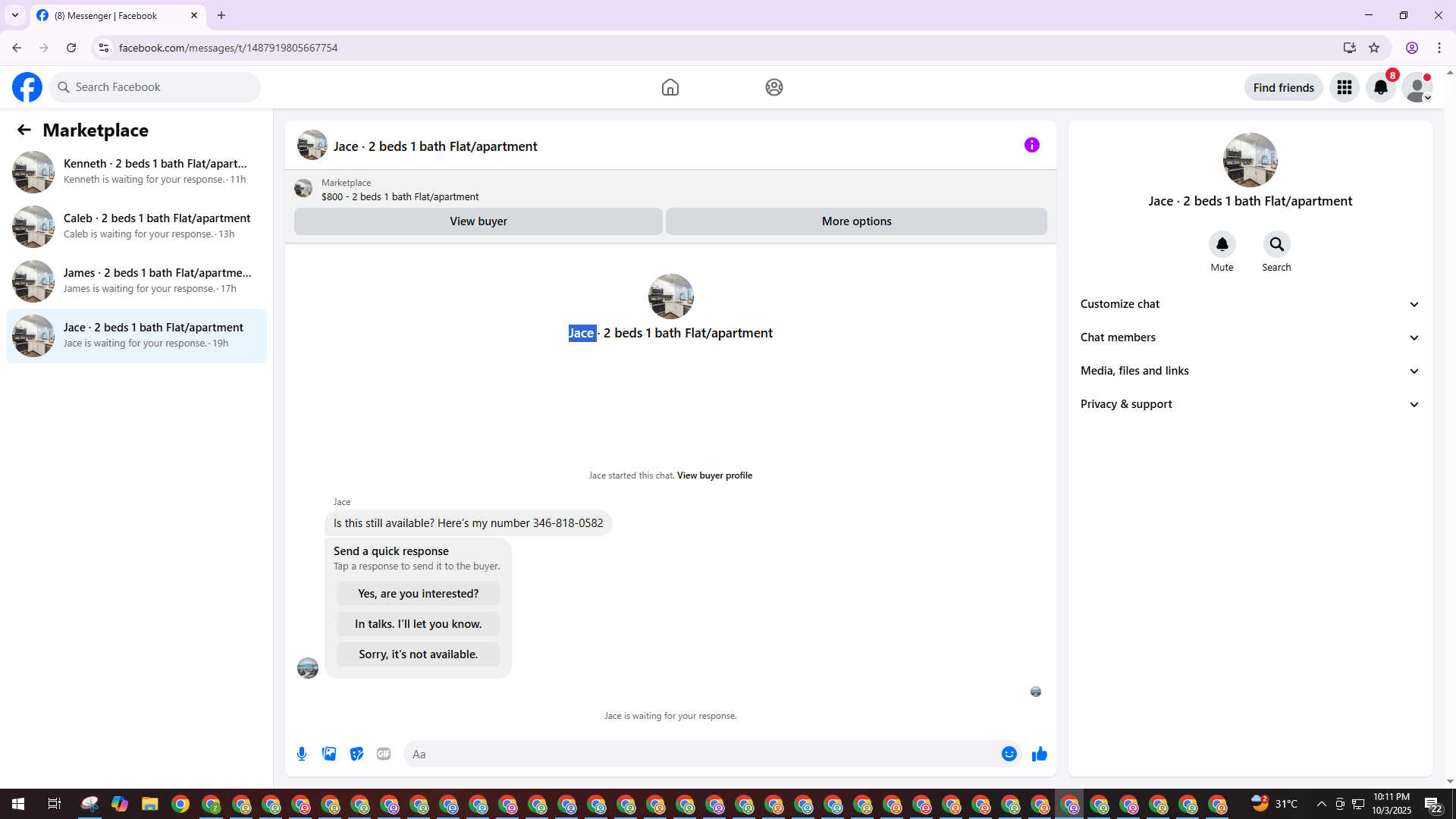This screenshot has height=819, width=1456.
Task: Select the Messenger Facebook browser tab
Action: click(118, 15)
